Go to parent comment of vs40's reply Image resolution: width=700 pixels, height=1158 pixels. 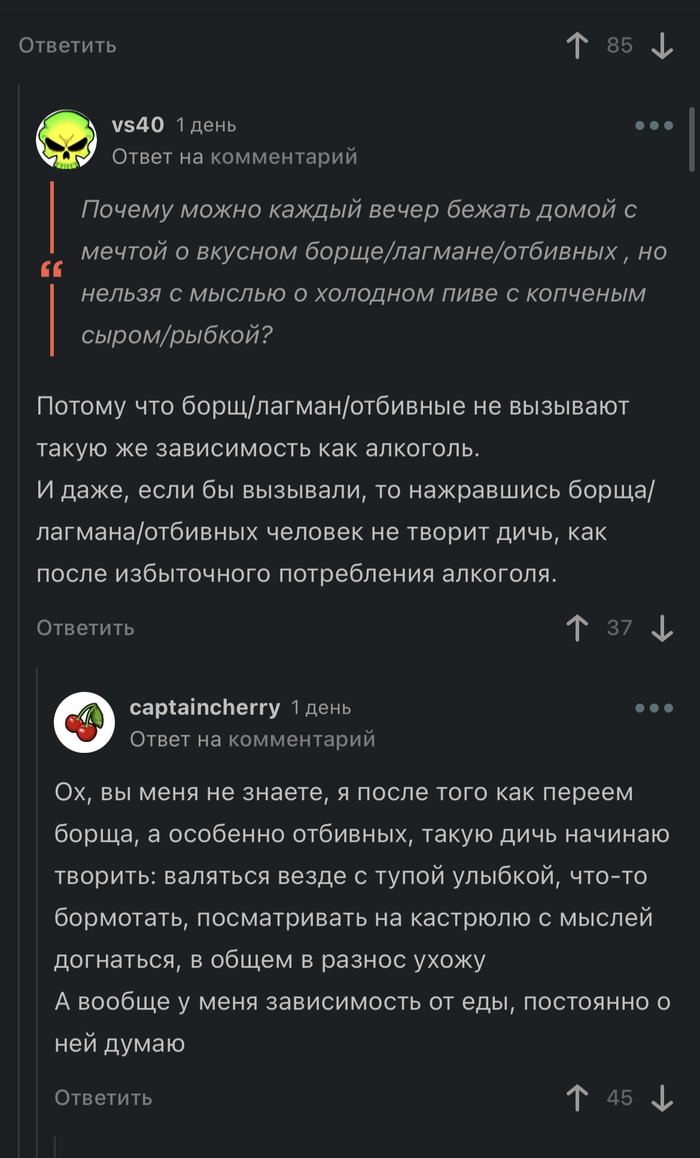[234, 157]
